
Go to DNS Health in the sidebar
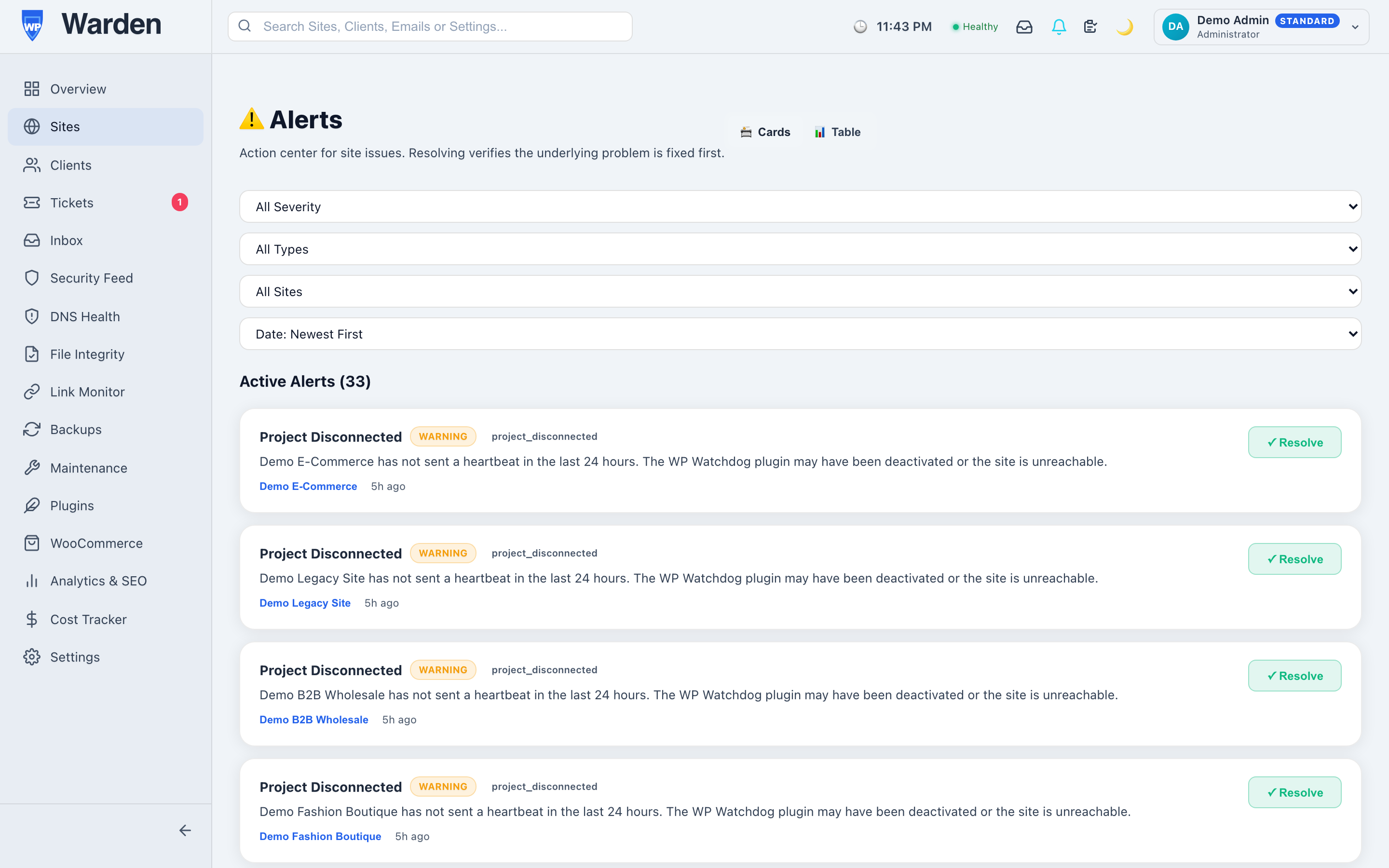[x=106, y=316]
